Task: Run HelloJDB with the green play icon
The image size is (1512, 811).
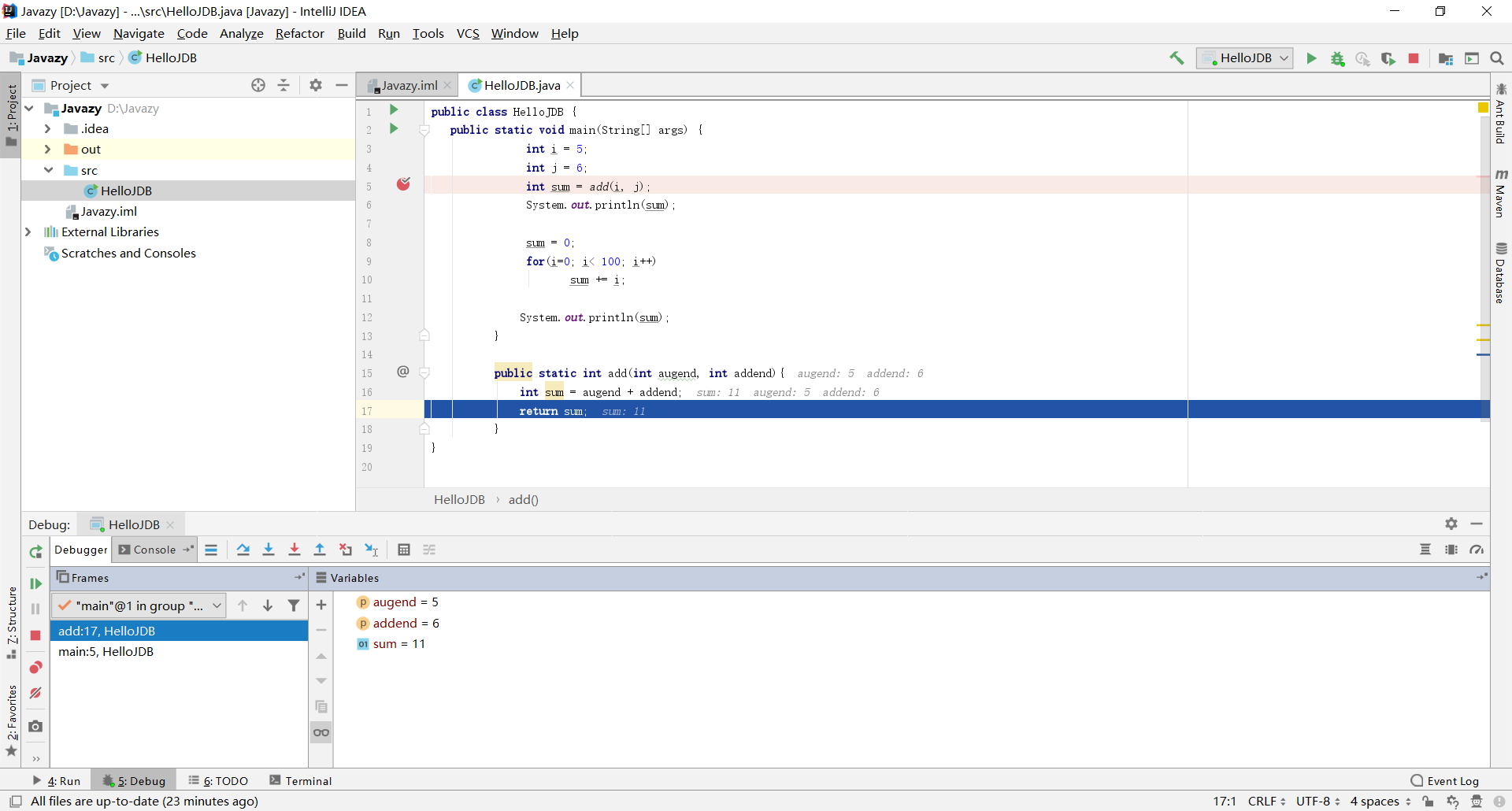Action: [1311, 58]
